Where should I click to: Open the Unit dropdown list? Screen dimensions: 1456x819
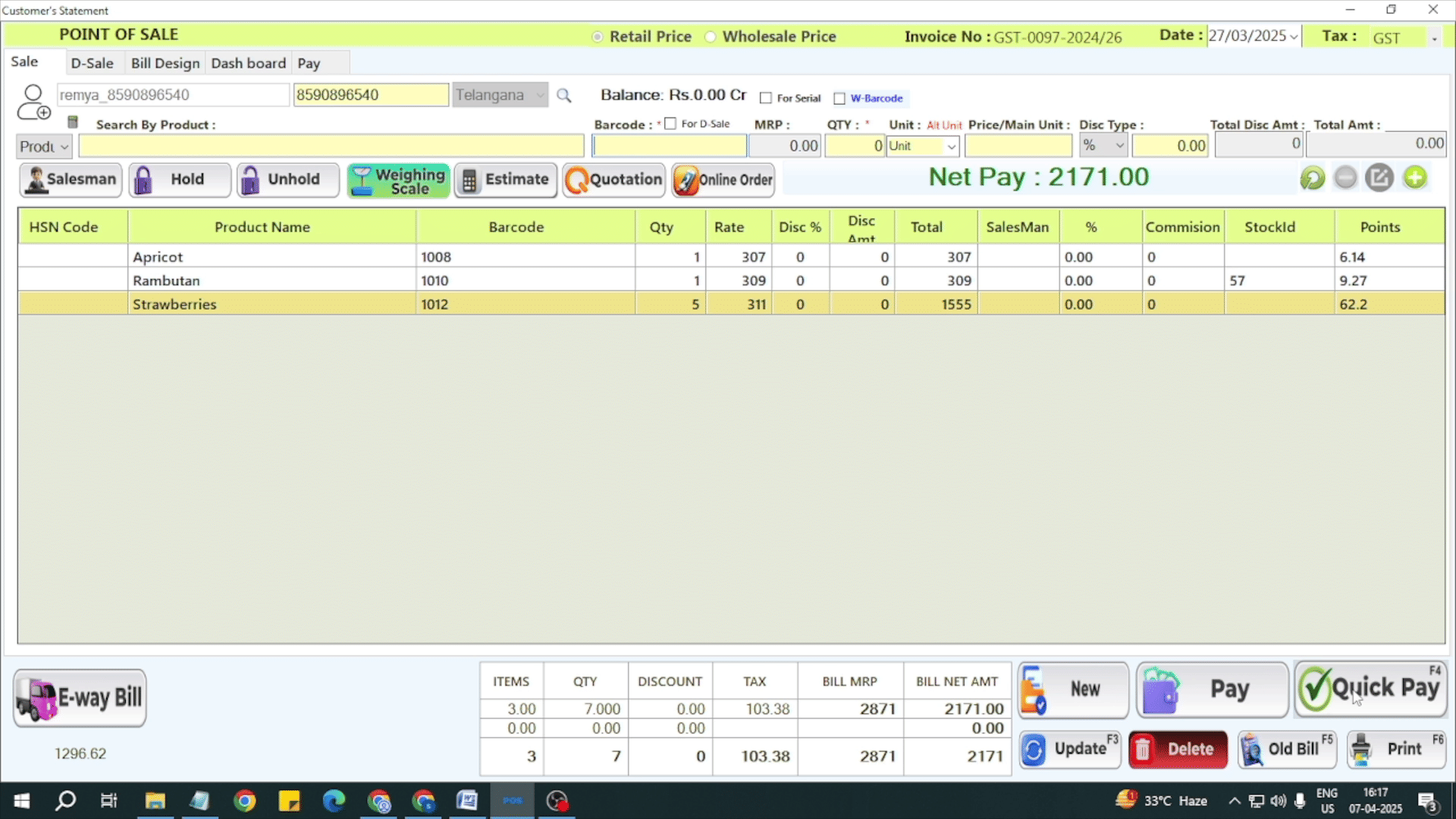point(951,146)
